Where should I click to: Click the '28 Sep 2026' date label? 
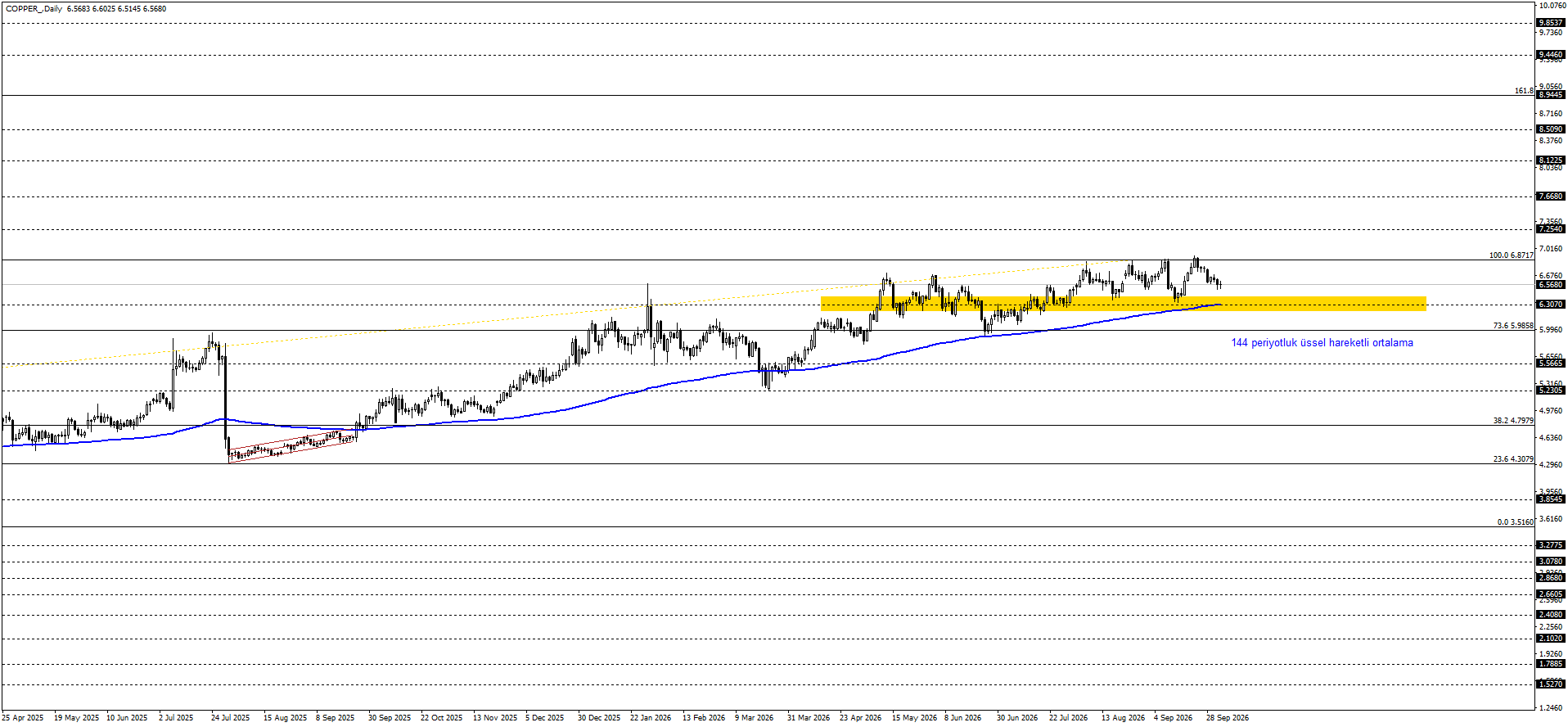1228,718
